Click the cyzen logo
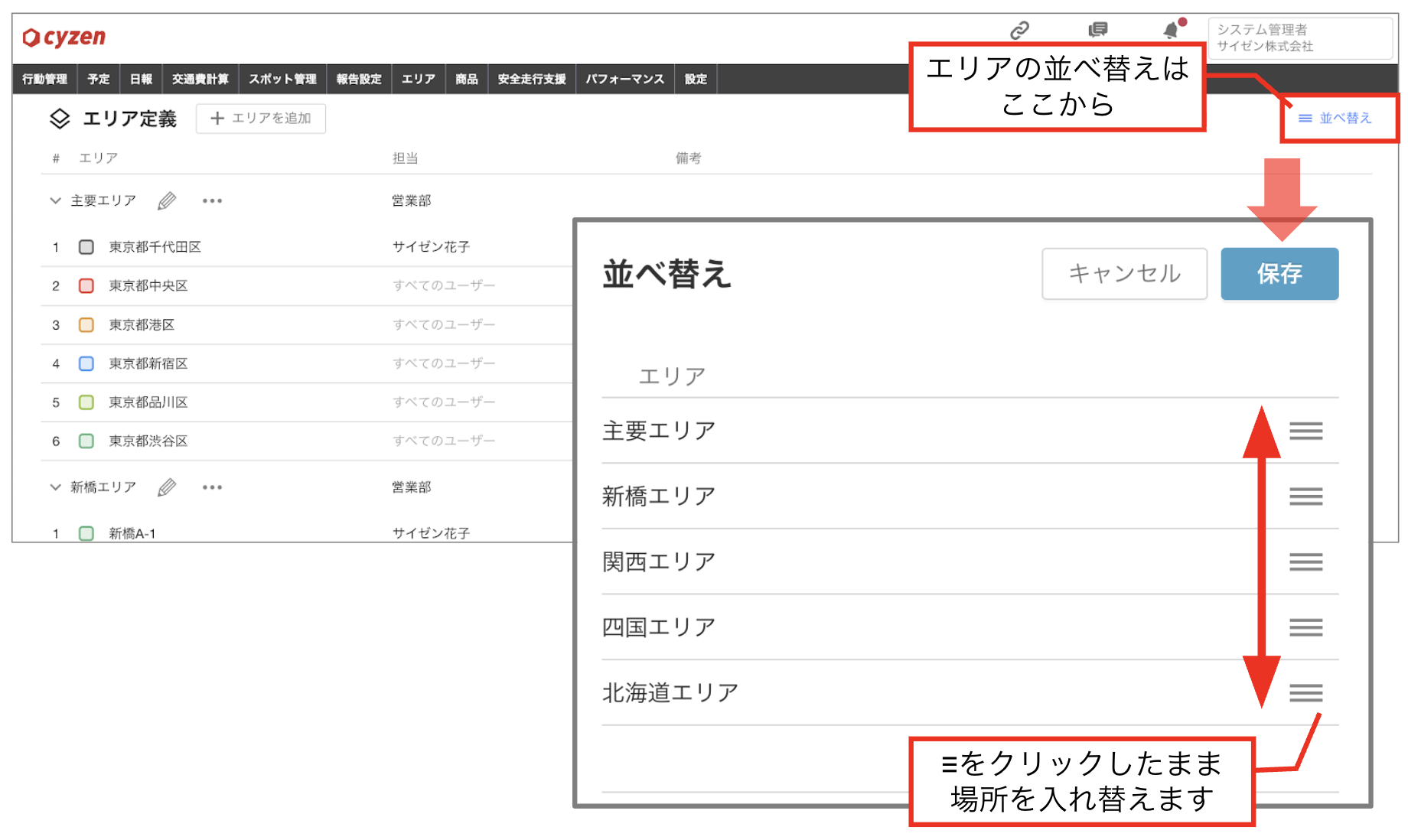The image size is (1408, 840). coord(64,37)
